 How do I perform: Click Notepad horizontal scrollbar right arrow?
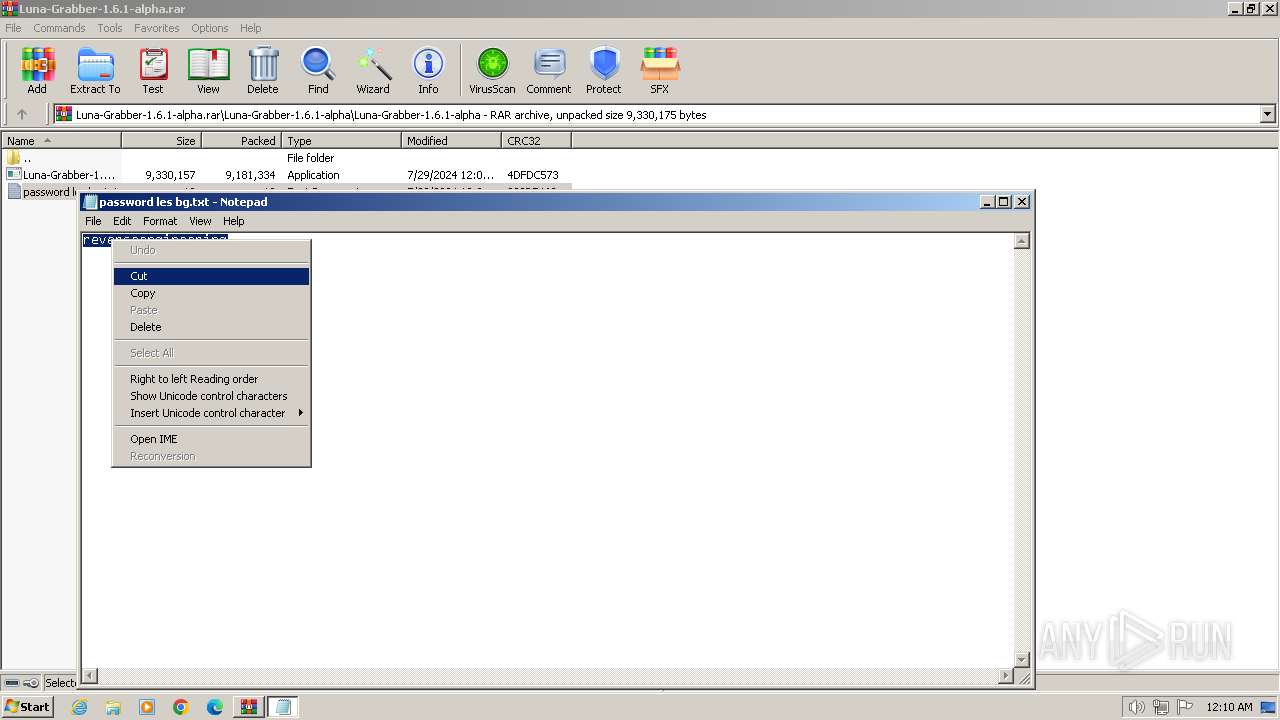1006,676
